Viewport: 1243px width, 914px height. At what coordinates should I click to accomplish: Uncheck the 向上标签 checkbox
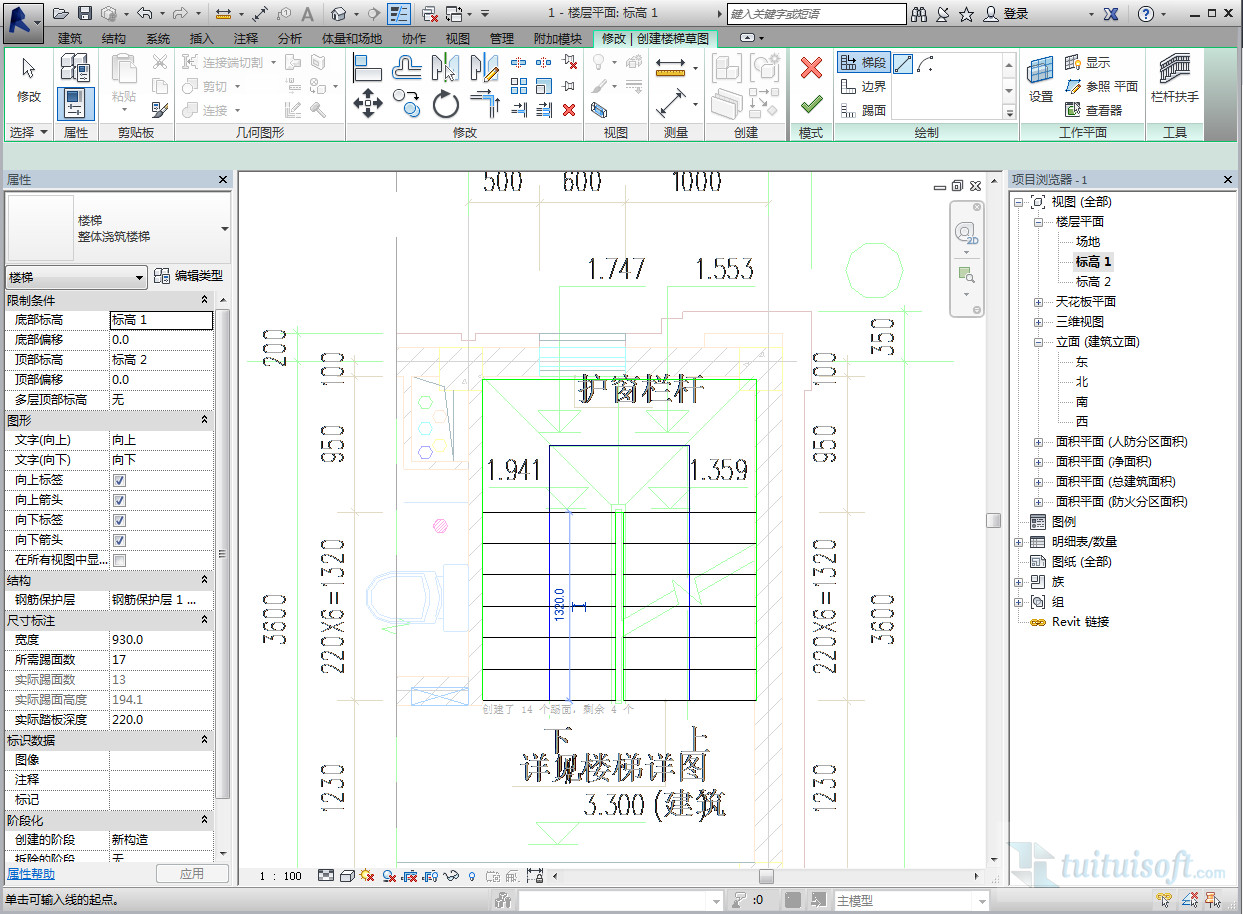tap(120, 480)
